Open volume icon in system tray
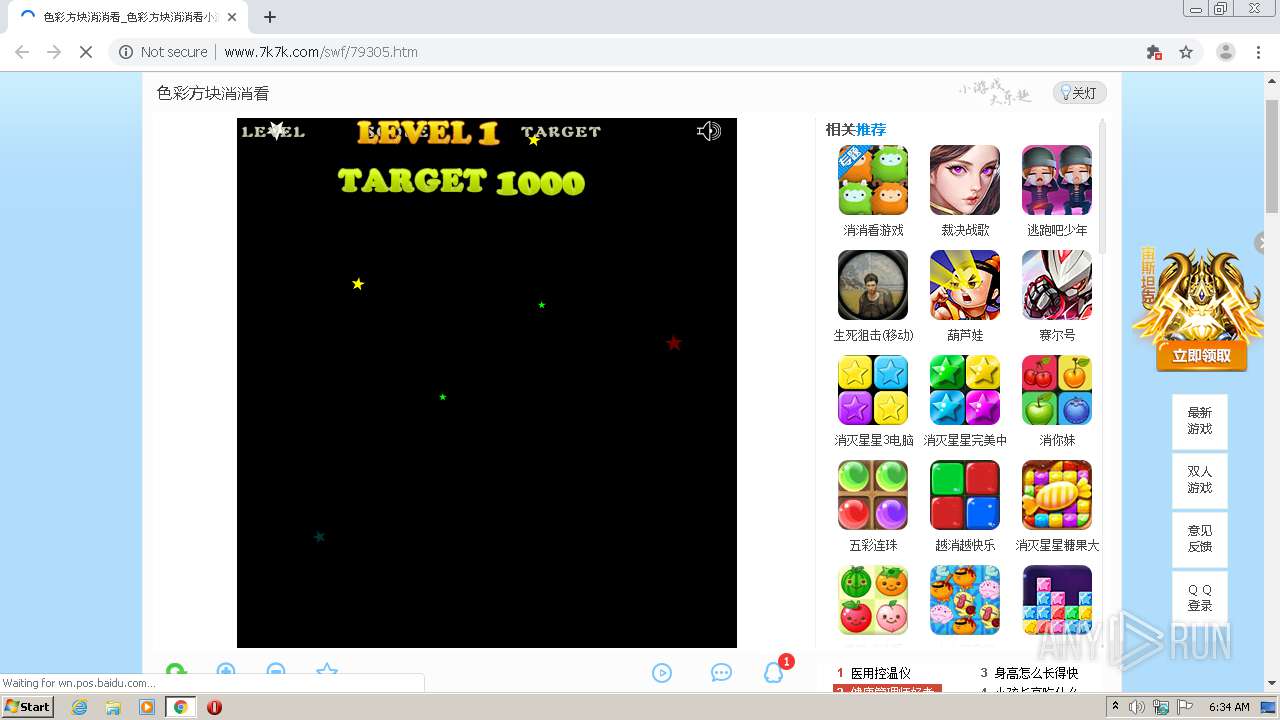1280x720 pixels. [1137, 707]
